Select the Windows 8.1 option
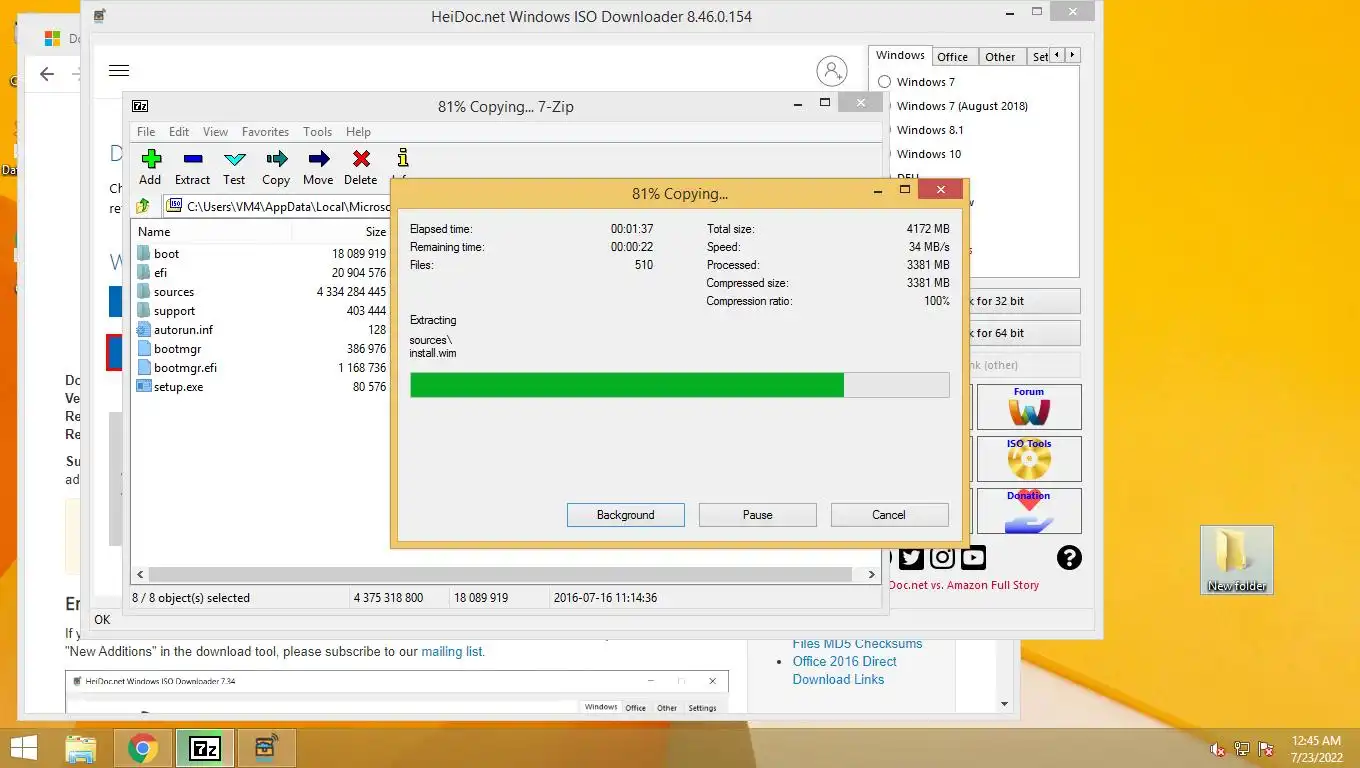This screenshot has width=1360, height=768. tap(930, 130)
